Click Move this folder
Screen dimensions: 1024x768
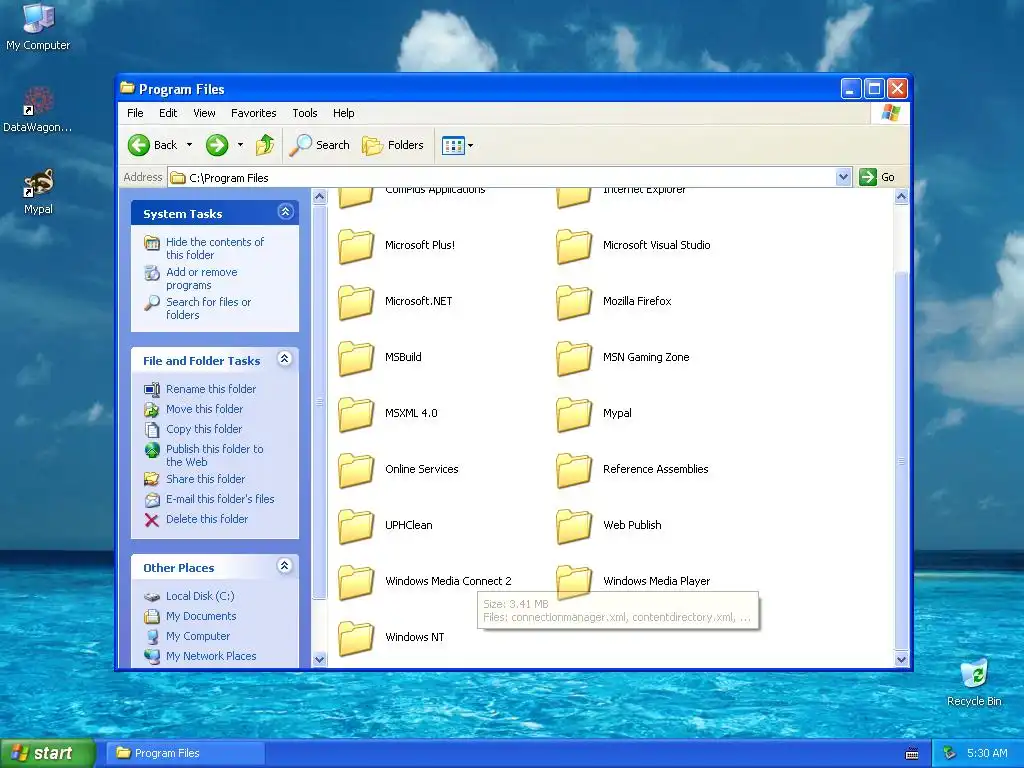[x=204, y=409]
